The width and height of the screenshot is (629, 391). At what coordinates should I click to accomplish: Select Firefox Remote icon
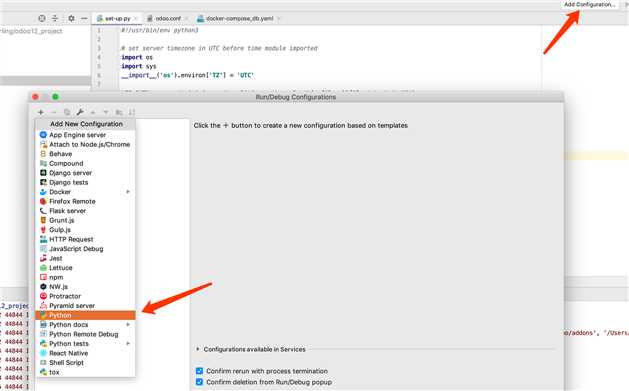pos(43,201)
